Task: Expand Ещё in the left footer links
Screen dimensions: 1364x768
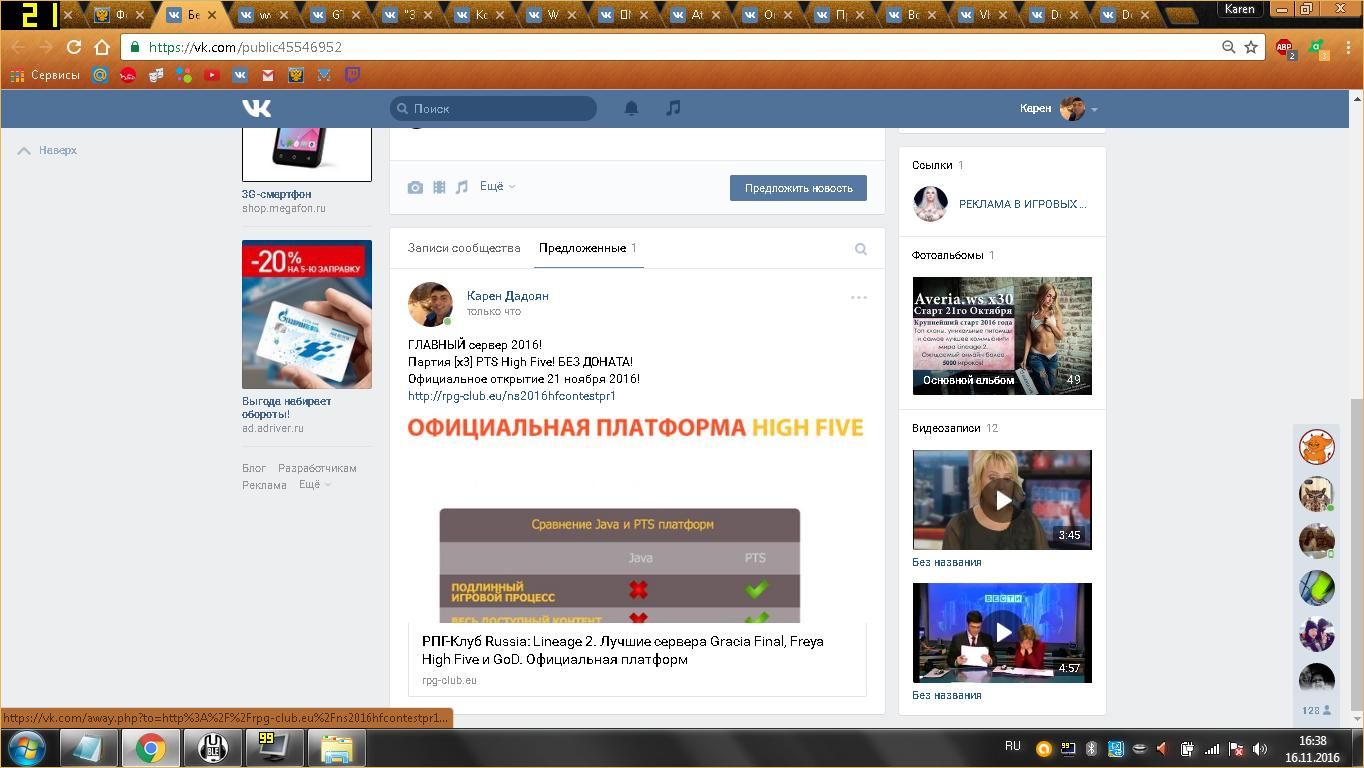Action: click(x=314, y=485)
